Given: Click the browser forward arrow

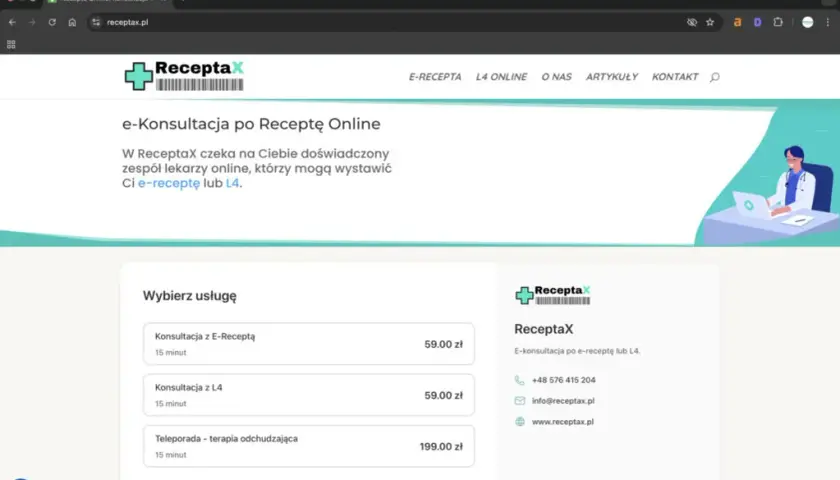Looking at the screenshot, I should [32, 22].
